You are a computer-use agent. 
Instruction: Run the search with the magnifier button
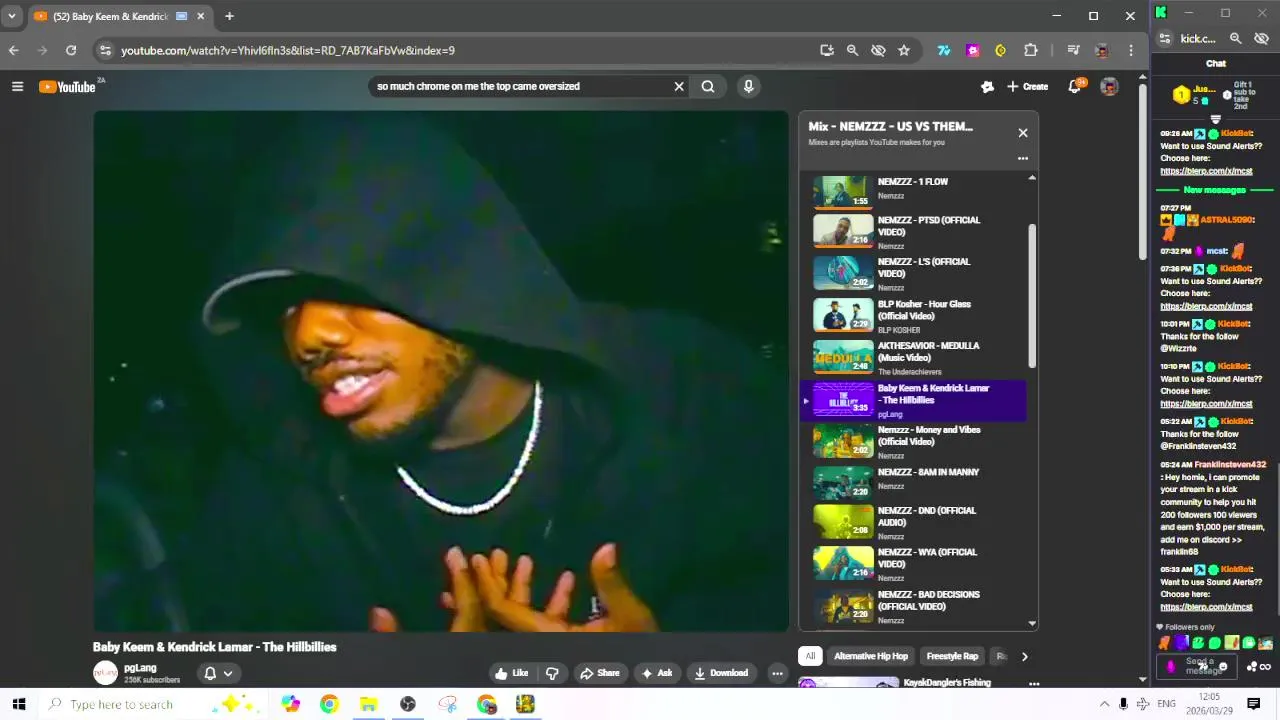tap(708, 86)
